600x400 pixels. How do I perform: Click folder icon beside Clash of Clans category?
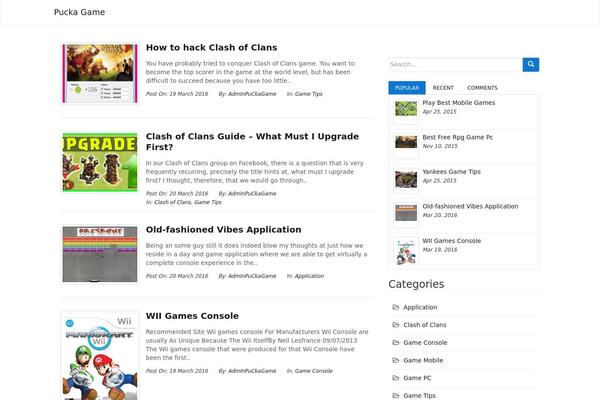pos(396,325)
